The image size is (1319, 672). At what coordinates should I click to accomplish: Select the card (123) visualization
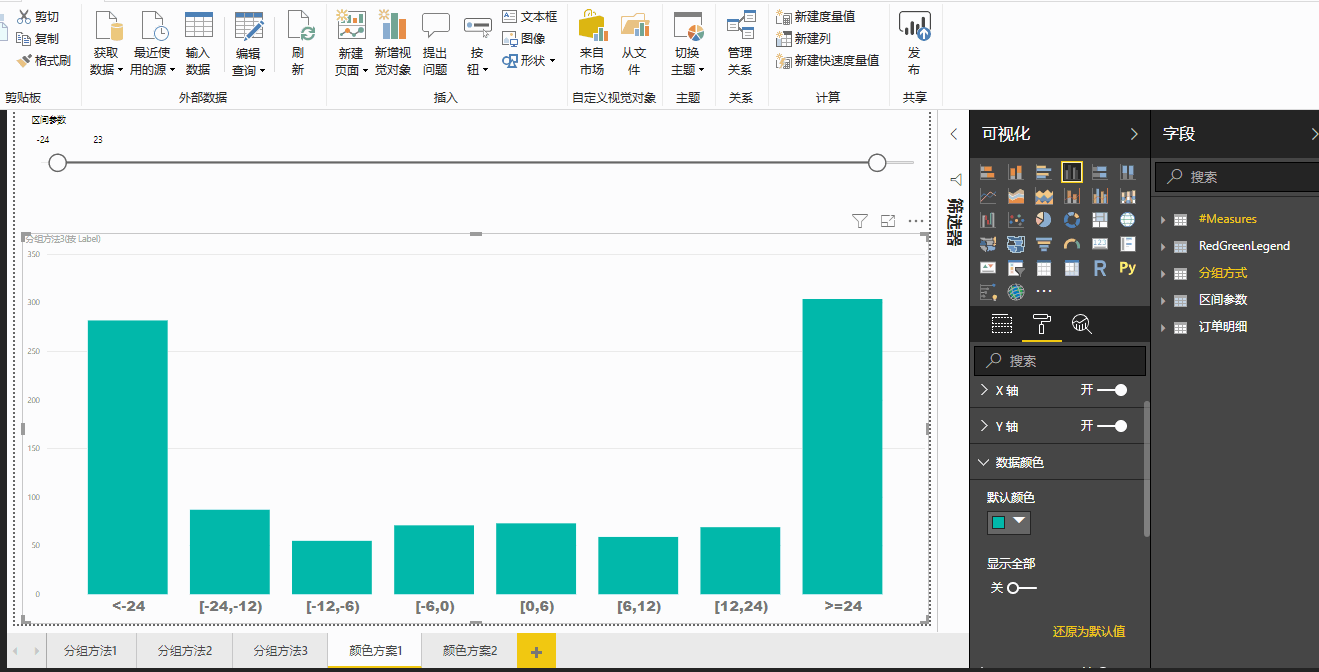pos(1100,243)
